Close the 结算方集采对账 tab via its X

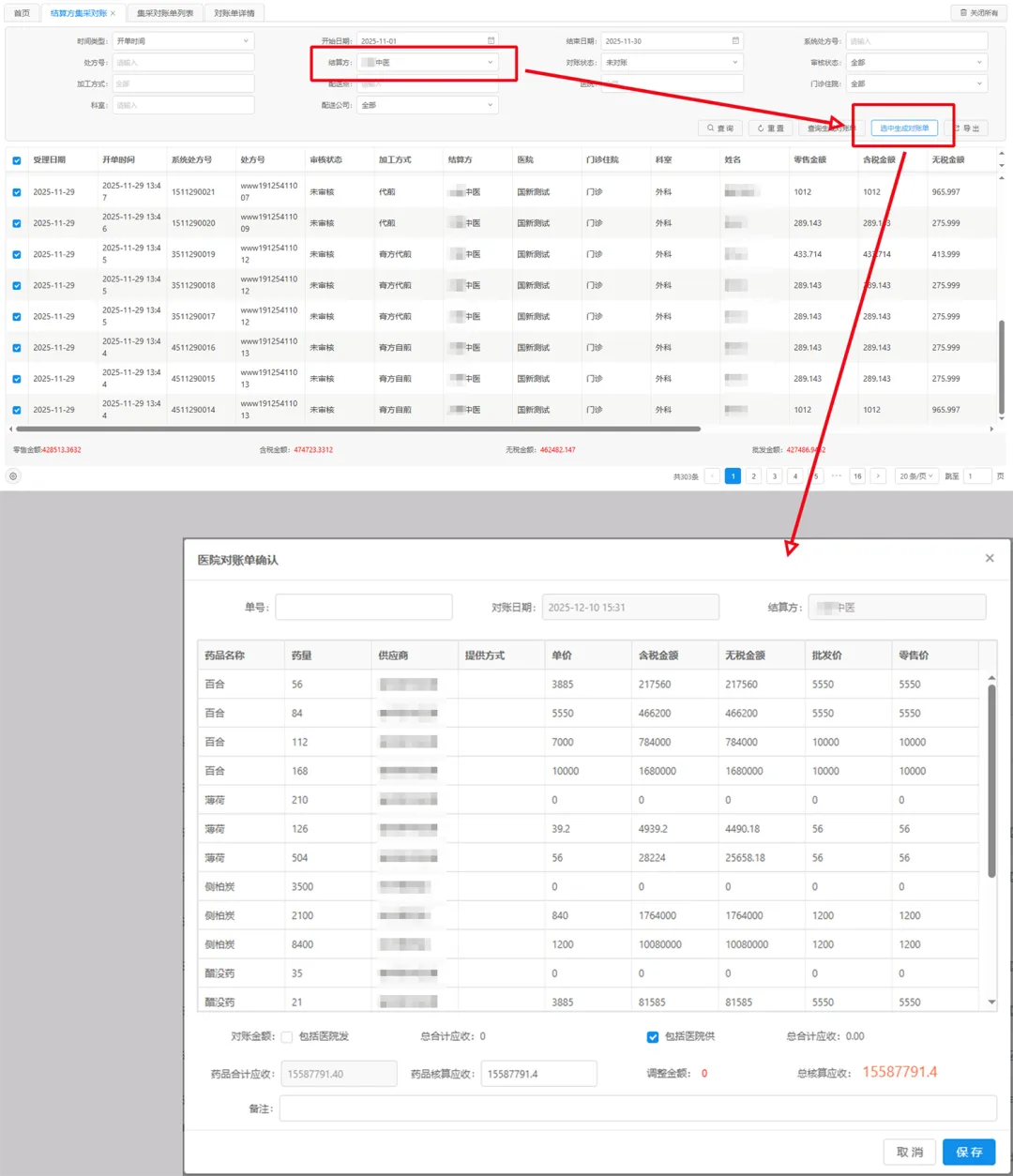pos(113,13)
